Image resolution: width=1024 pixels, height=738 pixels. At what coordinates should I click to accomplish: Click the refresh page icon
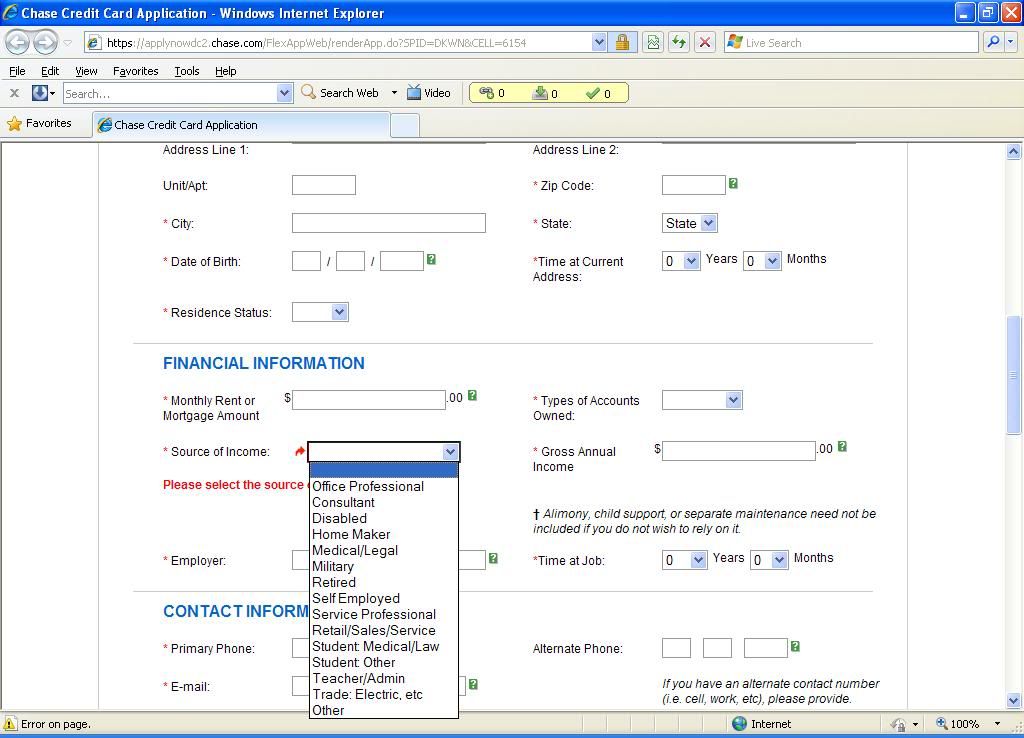679,42
